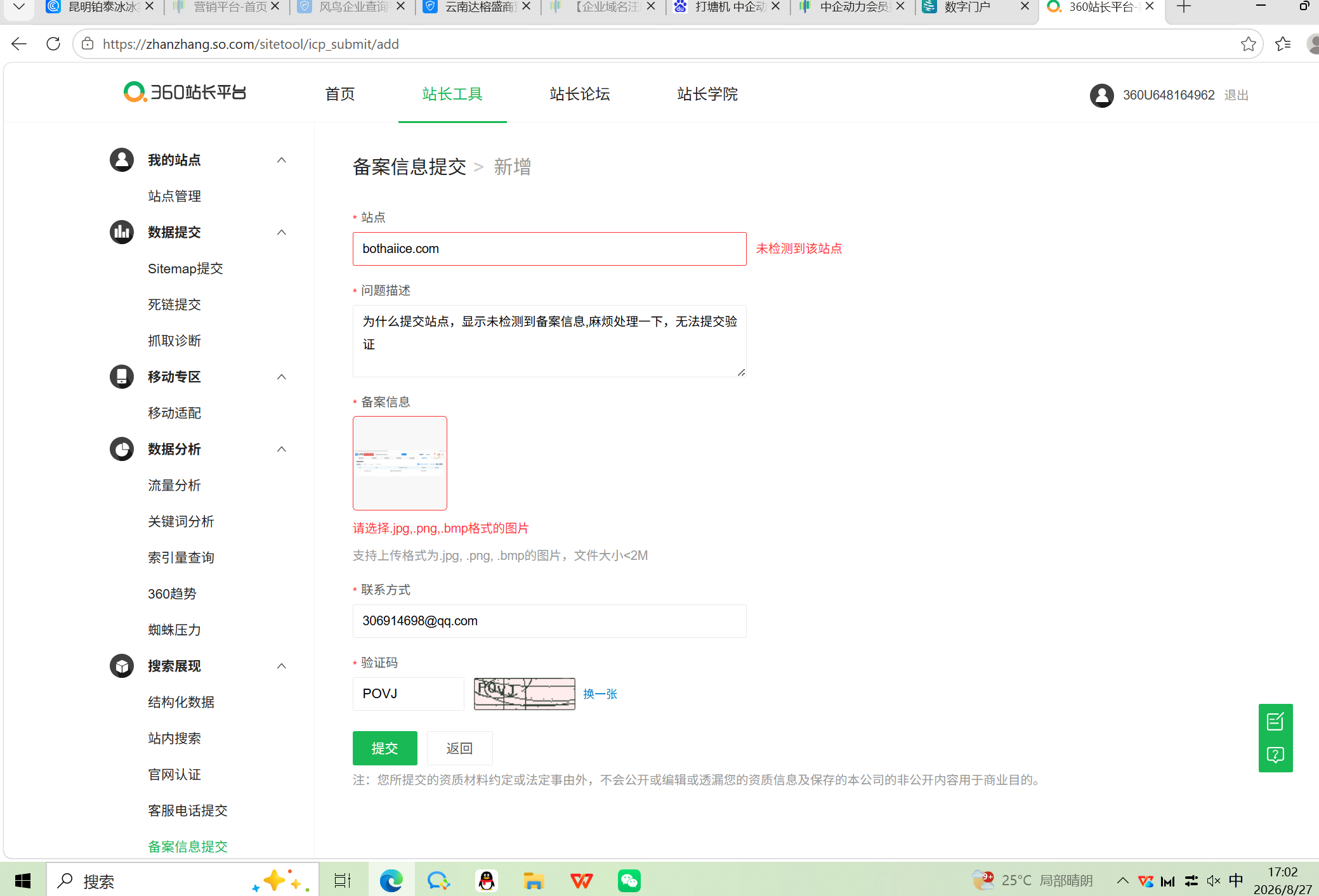Open 死链提交 in the sidebar
The image size is (1319, 896).
pos(174,304)
